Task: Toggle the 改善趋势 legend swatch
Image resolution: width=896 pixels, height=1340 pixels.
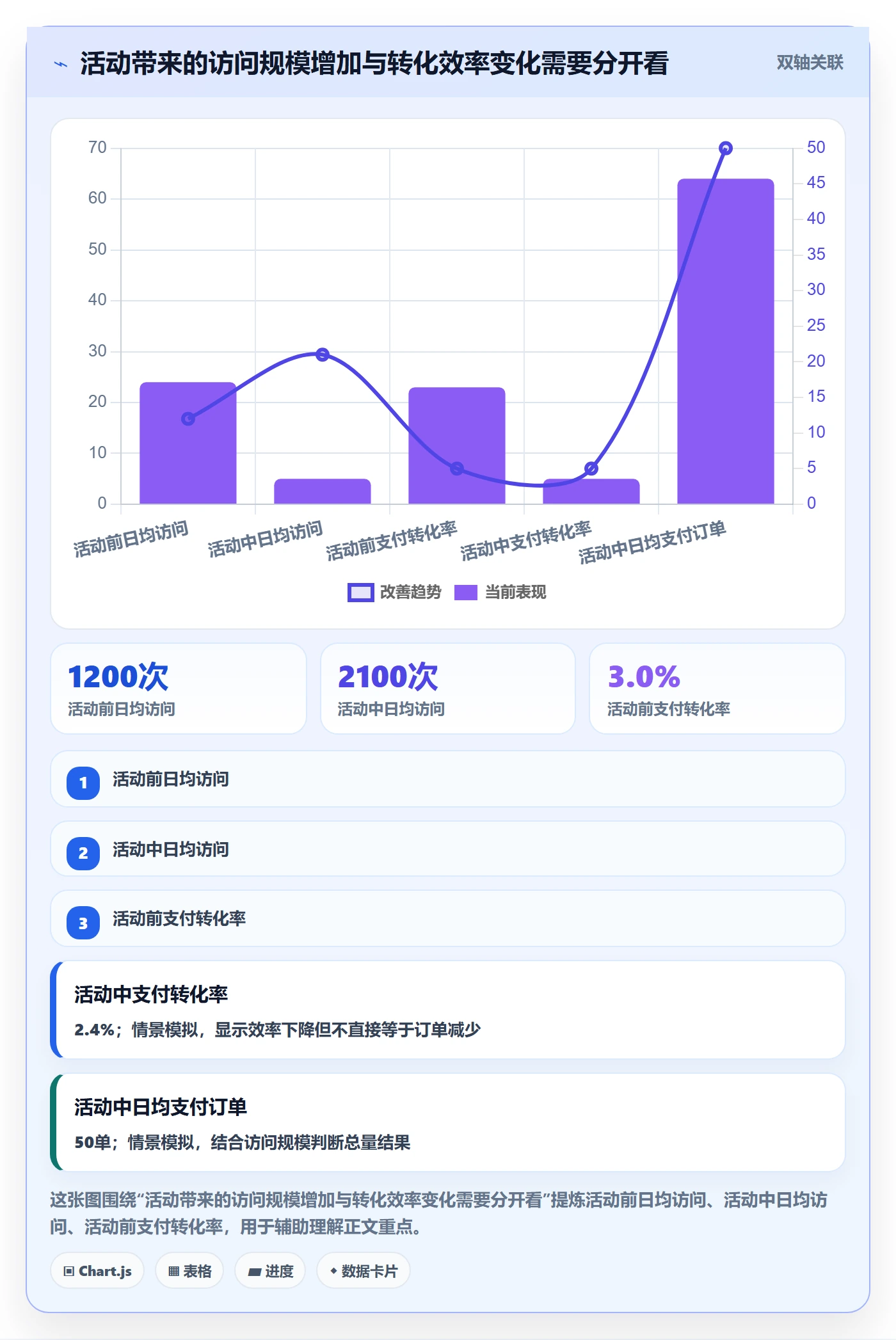Action: (x=360, y=593)
